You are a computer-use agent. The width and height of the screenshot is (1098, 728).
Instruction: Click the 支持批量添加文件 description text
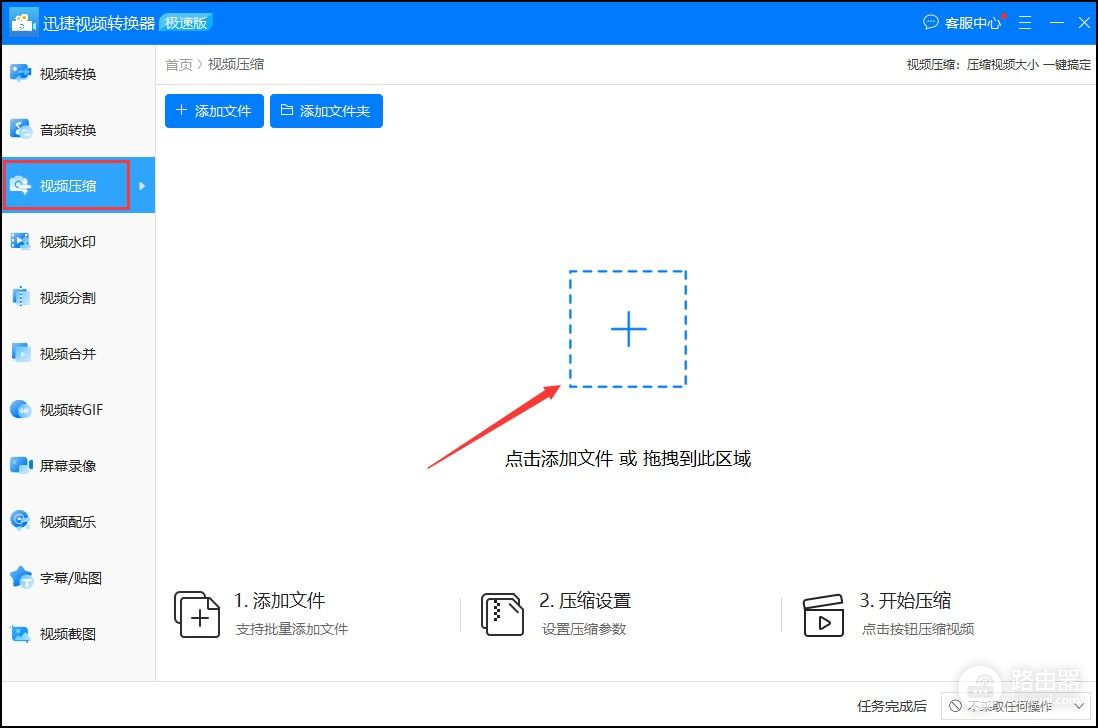pyautogui.click(x=292, y=629)
